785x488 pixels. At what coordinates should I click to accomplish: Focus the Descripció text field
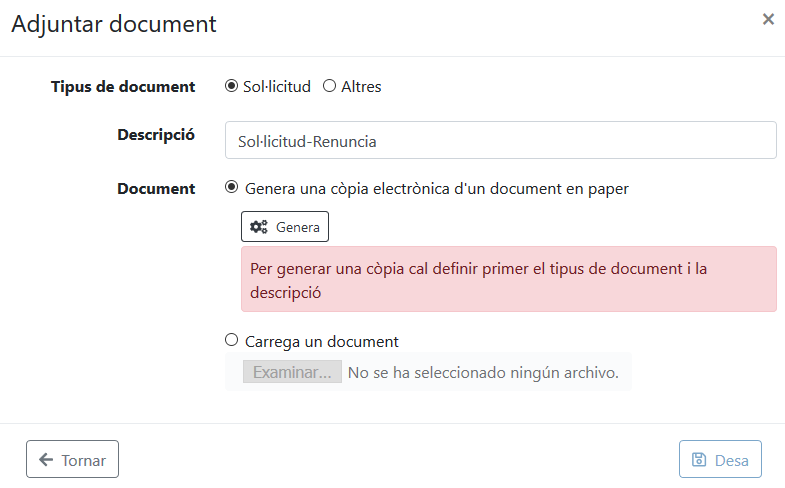(500, 141)
